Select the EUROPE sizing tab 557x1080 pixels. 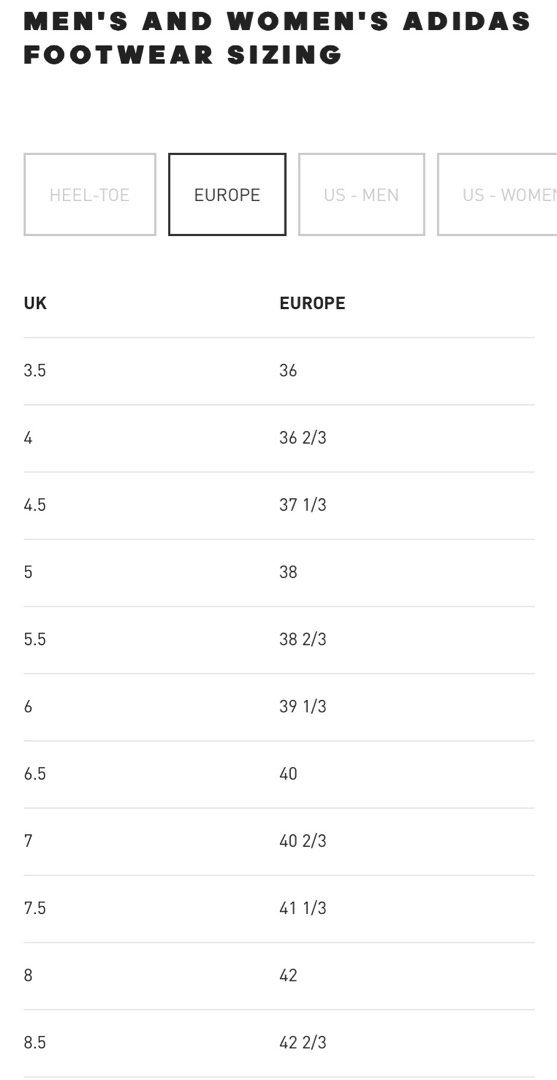coord(227,195)
